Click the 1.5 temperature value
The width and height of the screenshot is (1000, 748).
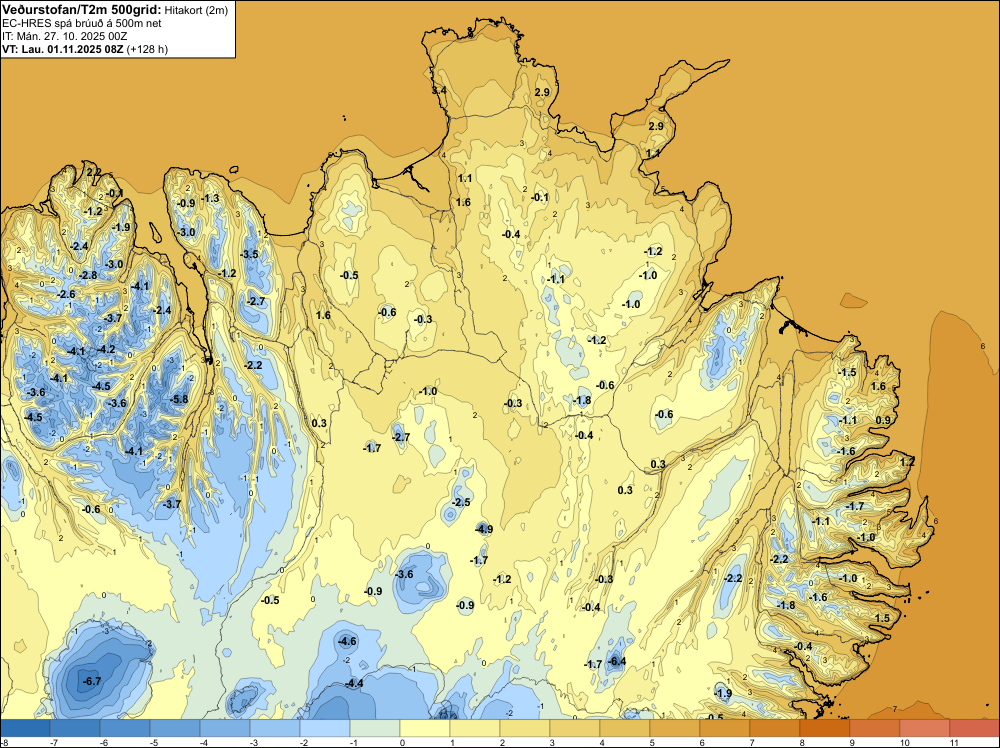coord(882,619)
